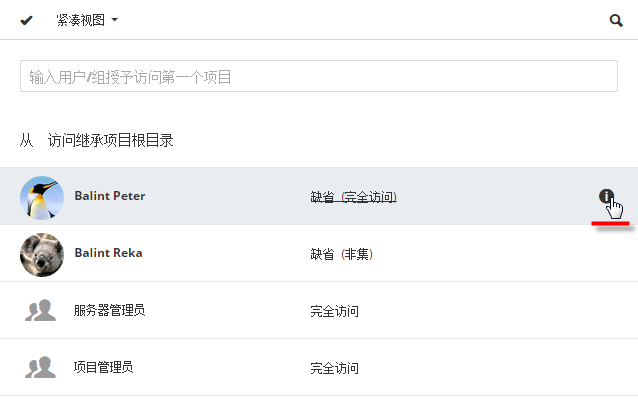The image size is (638, 403).
Task: Select the Balint Reka user name
Action: click(x=108, y=253)
